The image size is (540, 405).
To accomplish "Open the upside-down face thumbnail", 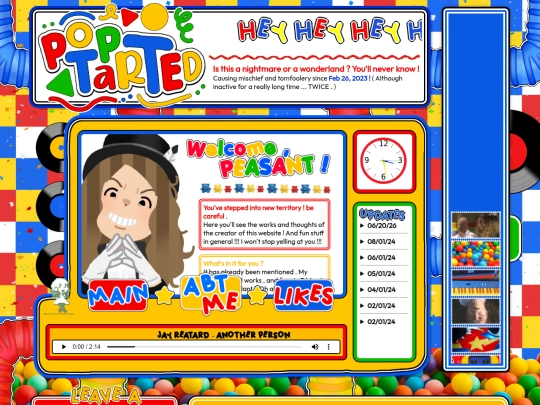I will click(476, 311).
